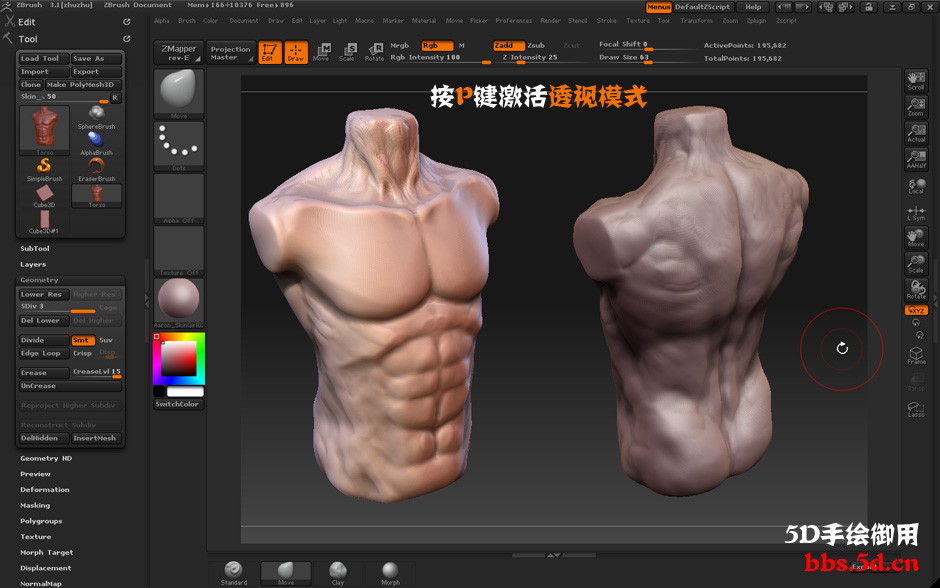
Task: Select the Clay sculpting brush
Action: coord(338,573)
